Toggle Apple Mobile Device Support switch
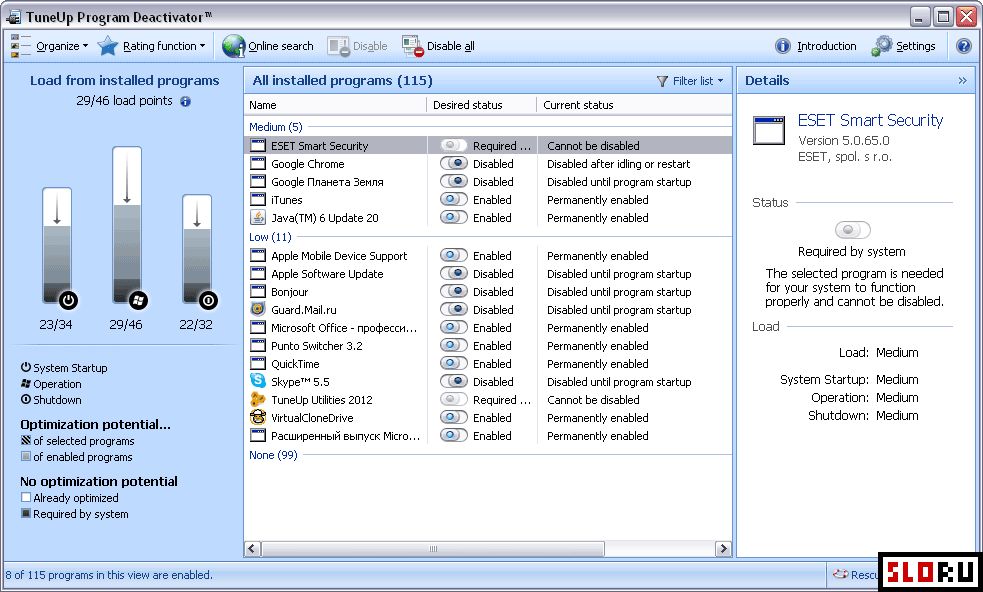 (454, 255)
